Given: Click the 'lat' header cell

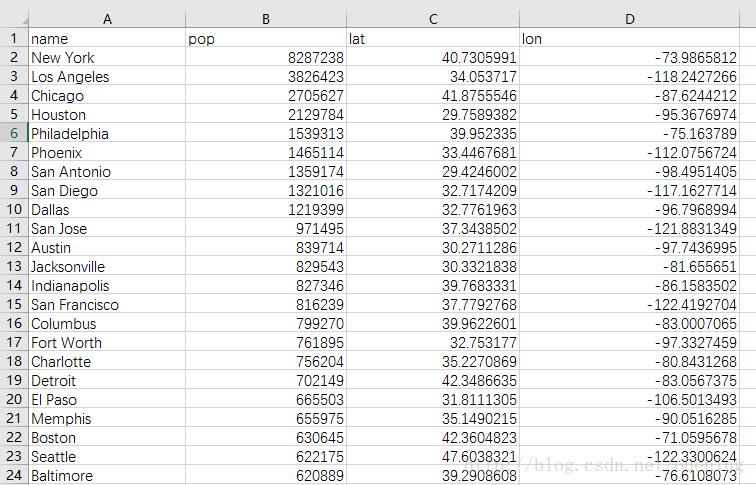Looking at the screenshot, I should [433, 38].
